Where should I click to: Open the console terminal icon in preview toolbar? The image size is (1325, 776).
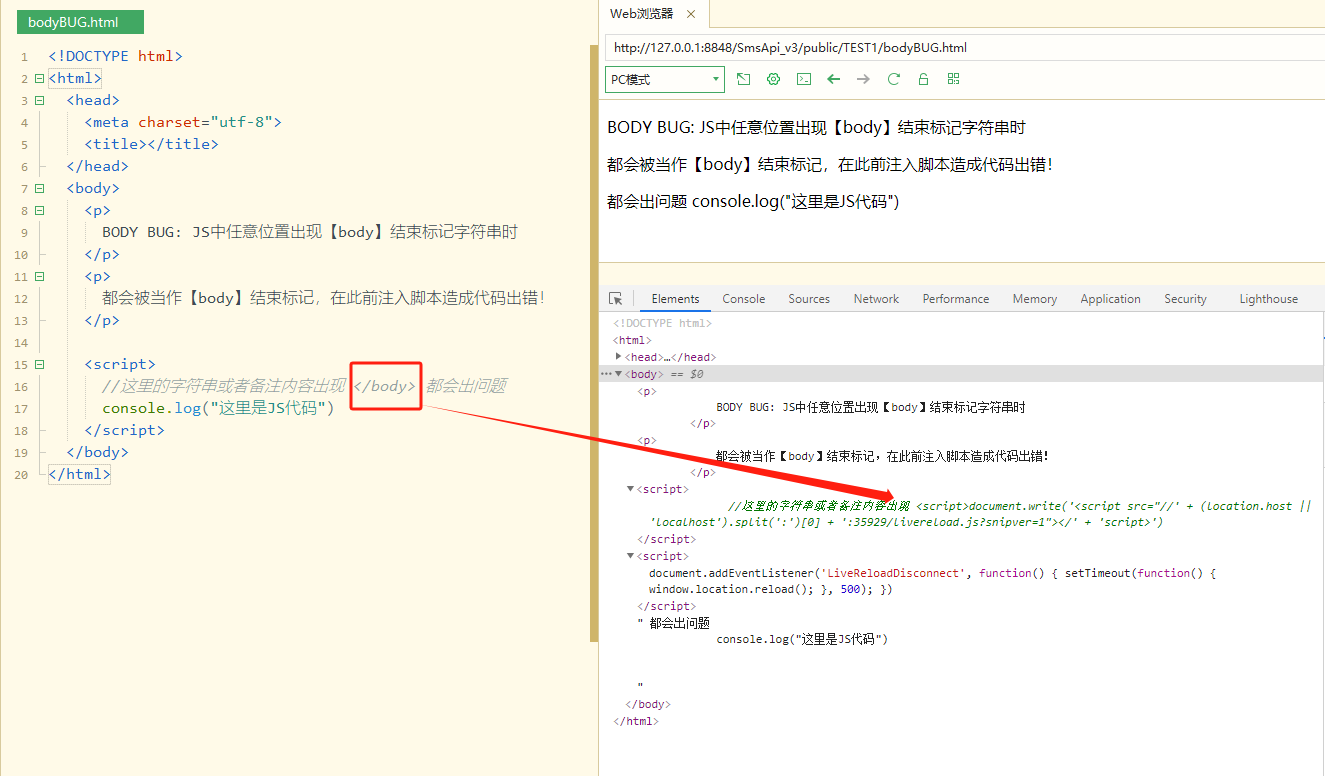tap(803, 79)
